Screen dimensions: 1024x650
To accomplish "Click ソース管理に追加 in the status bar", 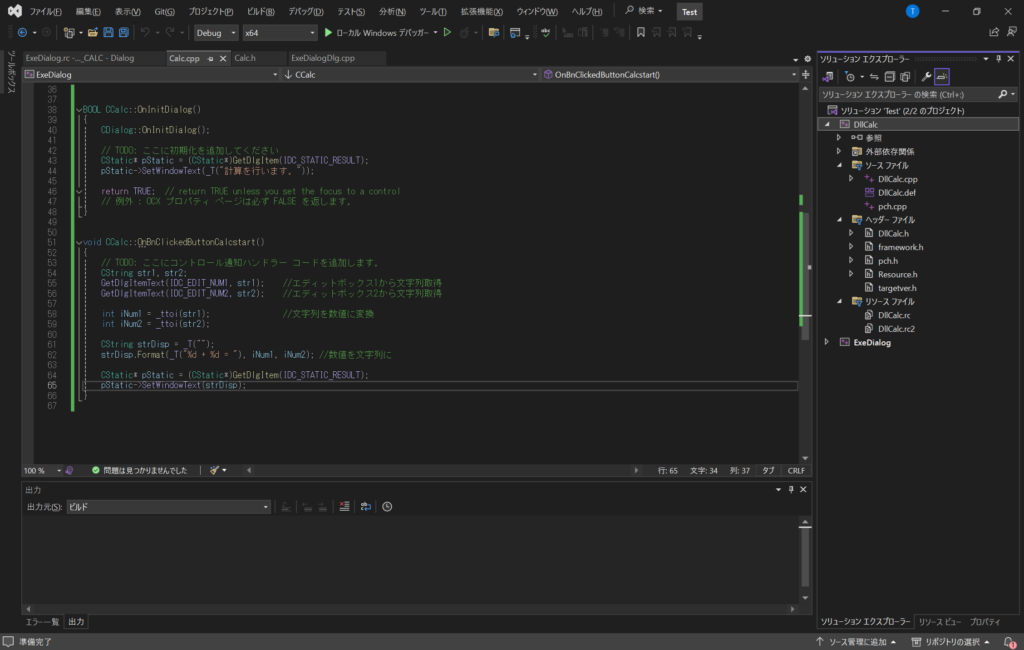I will click(x=856, y=641).
